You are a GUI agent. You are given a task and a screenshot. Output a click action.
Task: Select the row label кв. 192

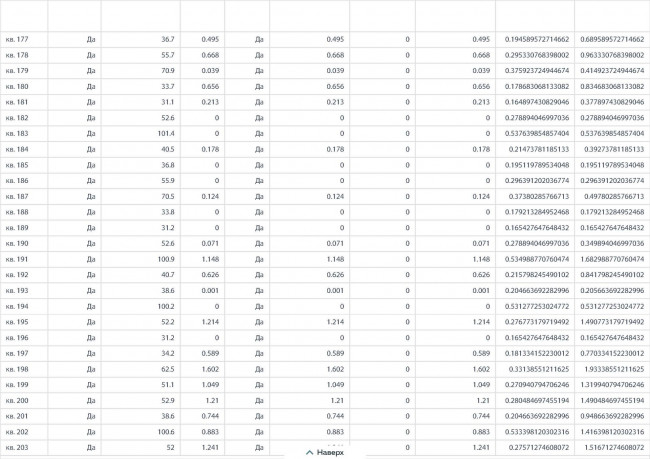(17, 275)
